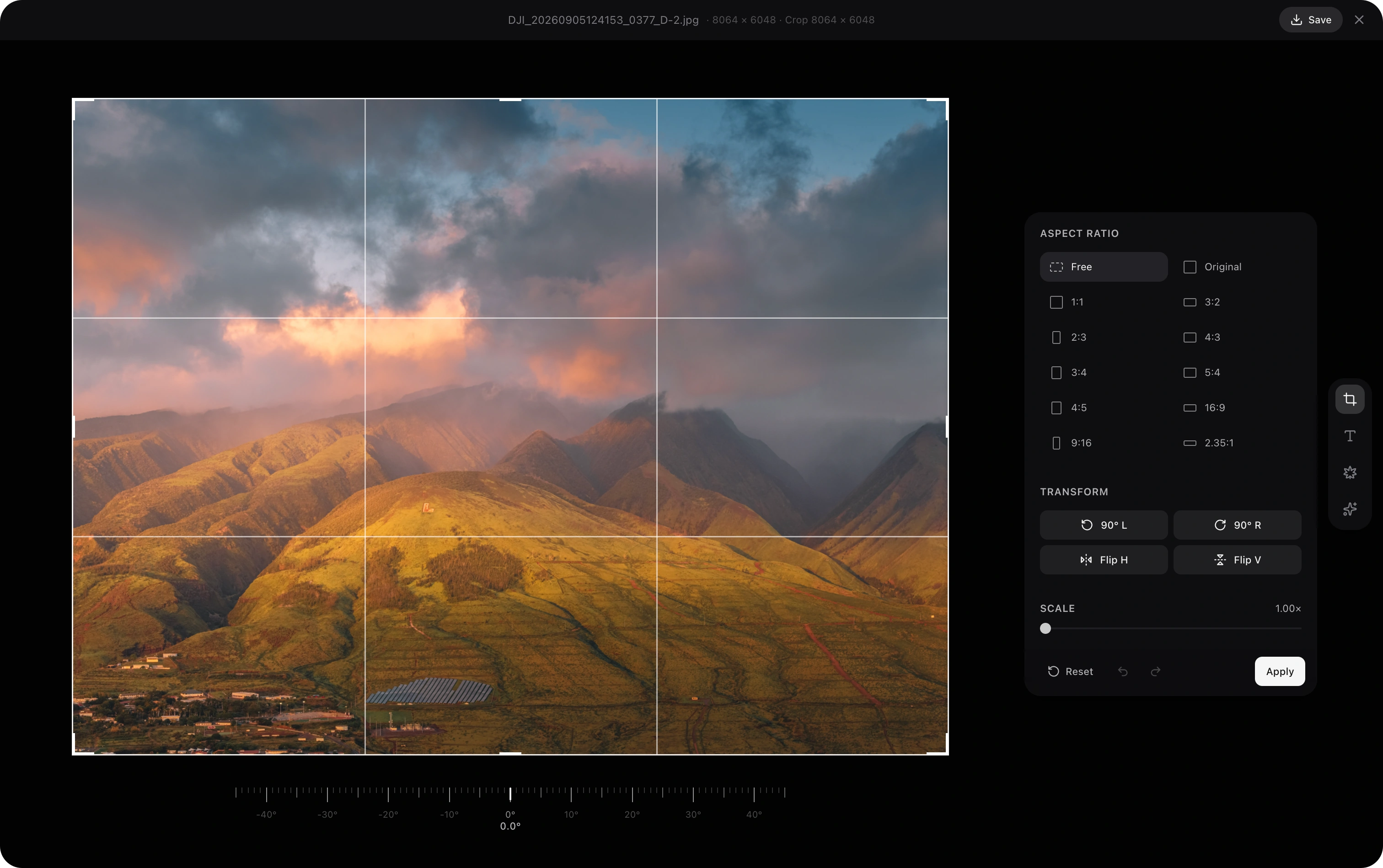Image resolution: width=1383 pixels, height=868 pixels.
Task: Click the bottom-left crop corner handle
Action: point(83,745)
